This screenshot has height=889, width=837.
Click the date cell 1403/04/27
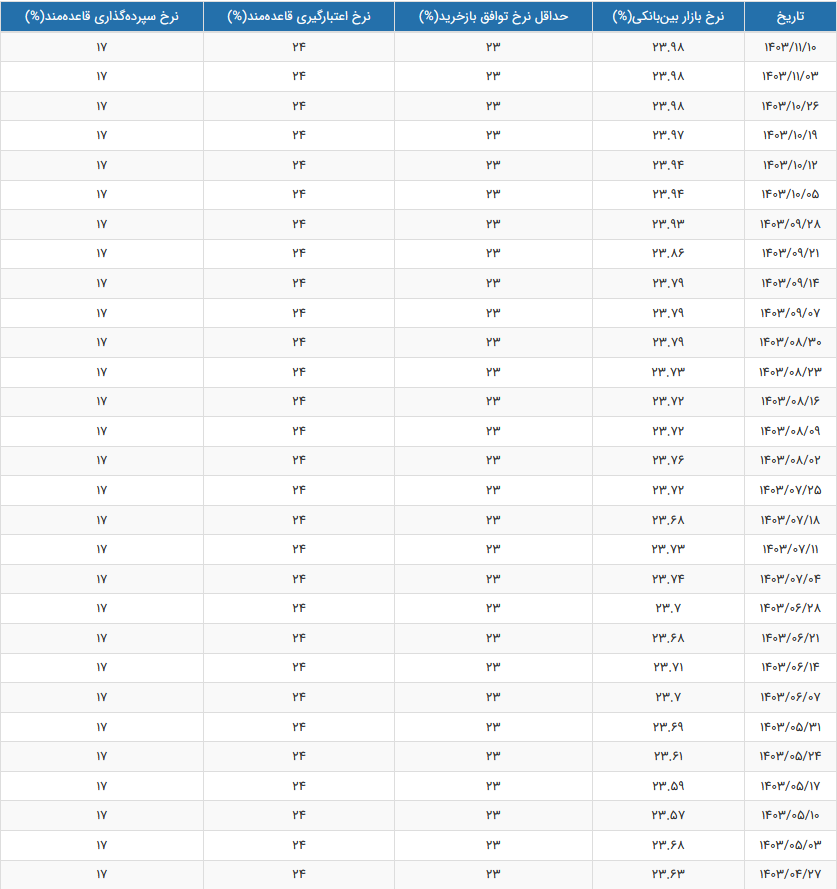pos(789,874)
